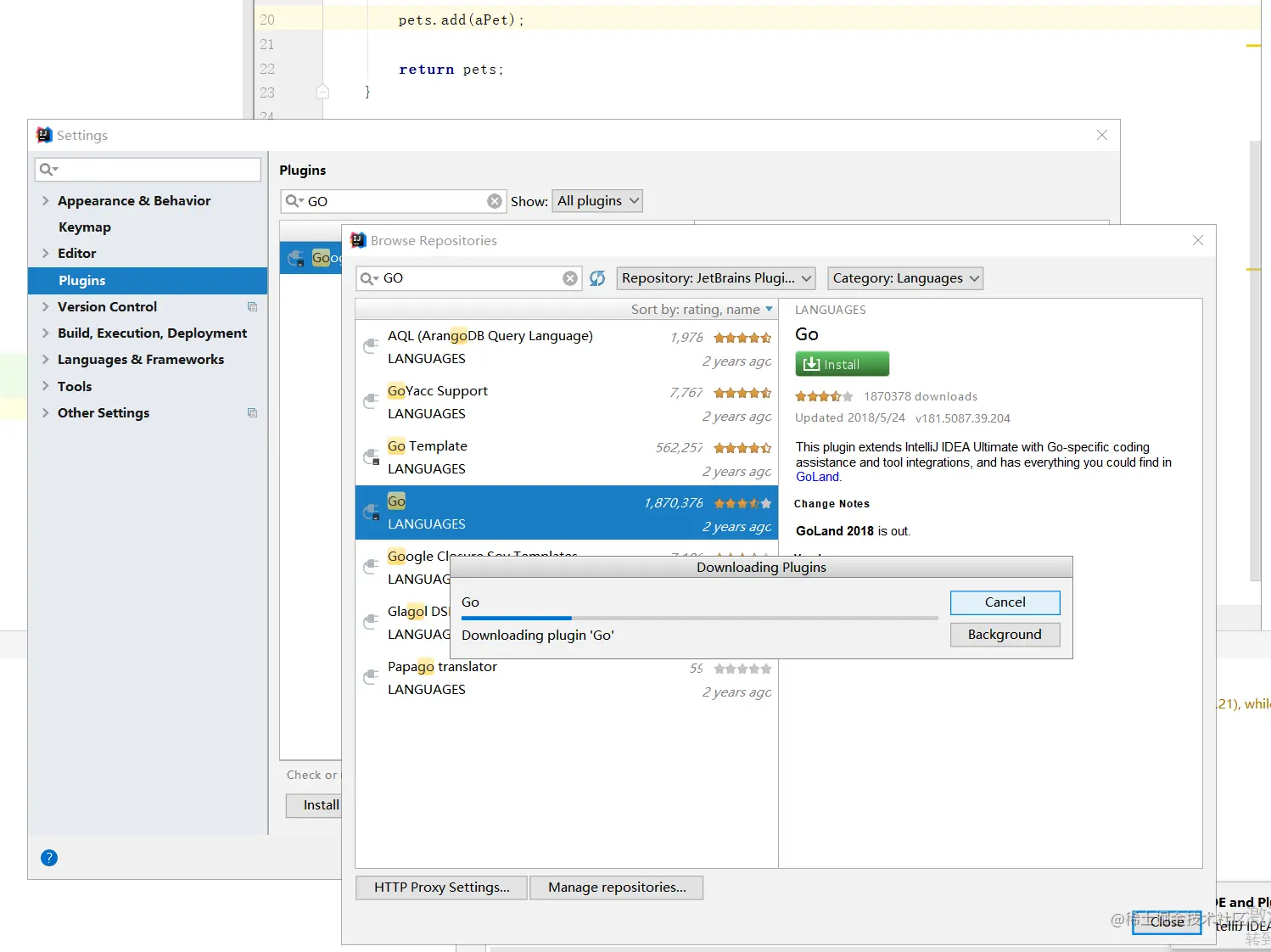Expand Appearance & Behavior settings node
This screenshot has width=1271, height=952.
(x=45, y=201)
